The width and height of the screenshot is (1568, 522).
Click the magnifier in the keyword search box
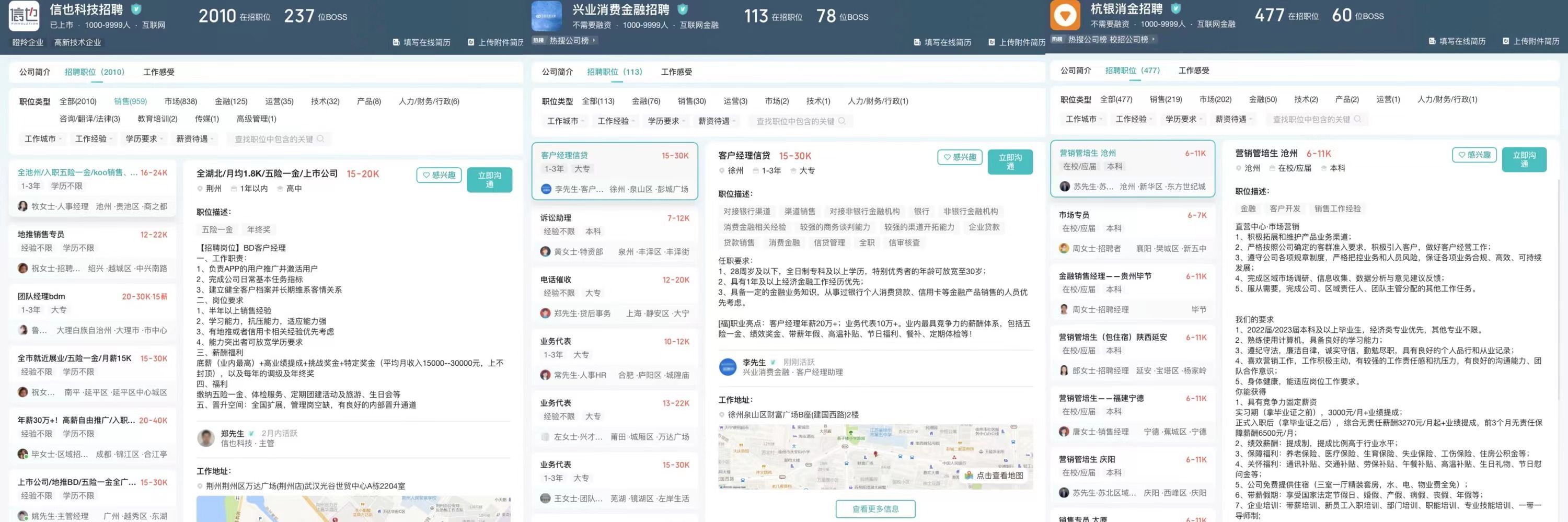[322, 138]
